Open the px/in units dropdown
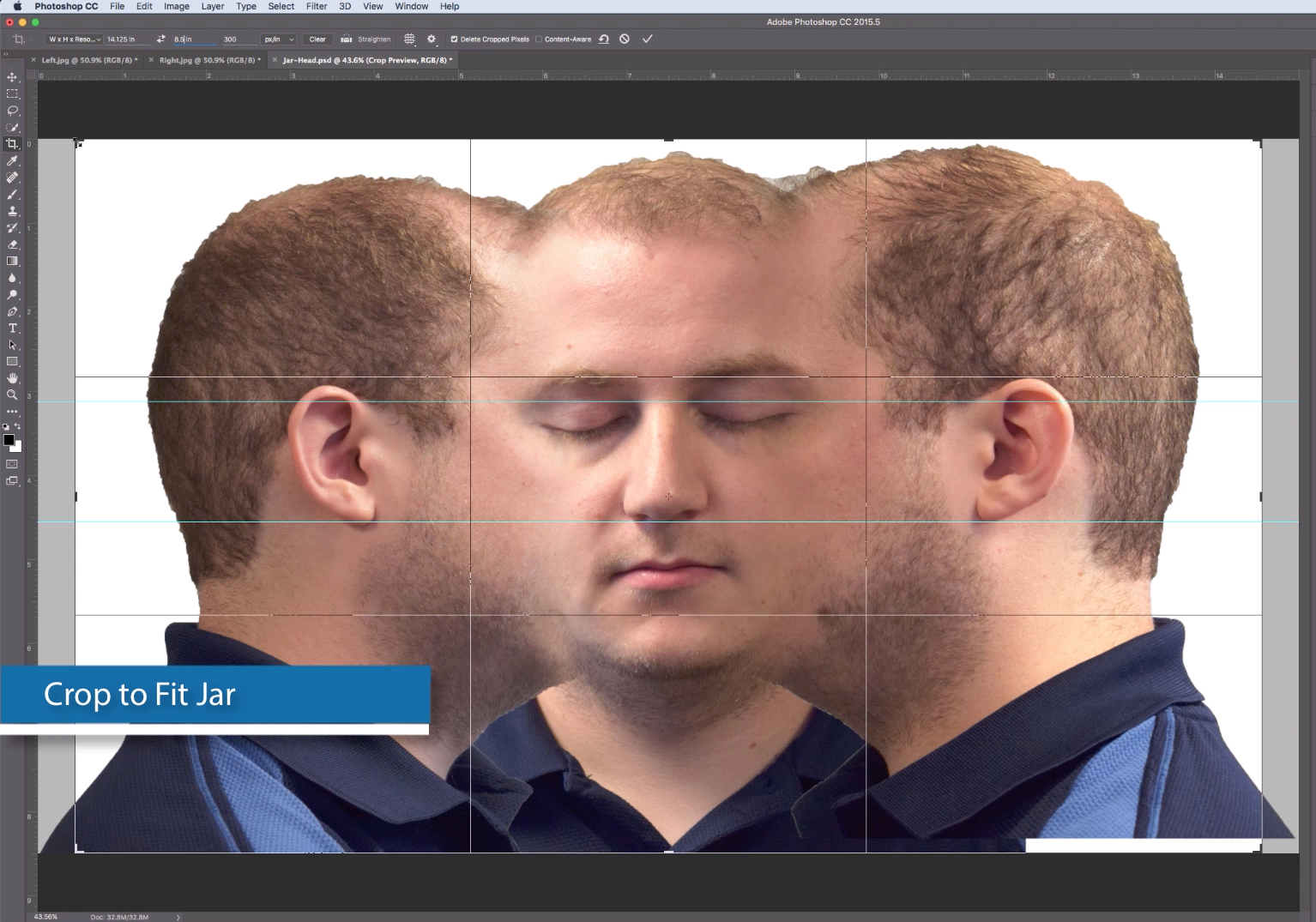This screenshot has height=922, width=1316. 278,39
